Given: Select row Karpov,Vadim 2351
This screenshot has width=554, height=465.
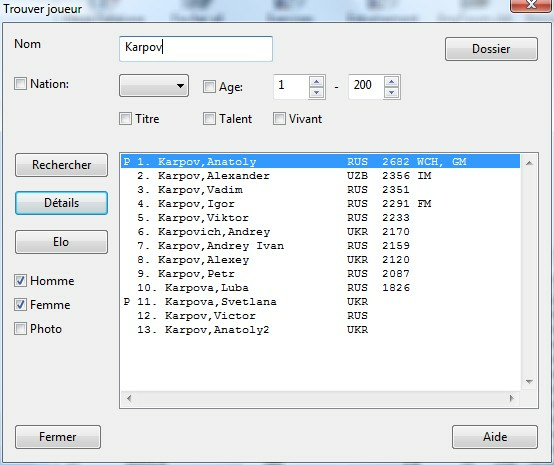Looking at the screenshot, I should coord(320,190).
